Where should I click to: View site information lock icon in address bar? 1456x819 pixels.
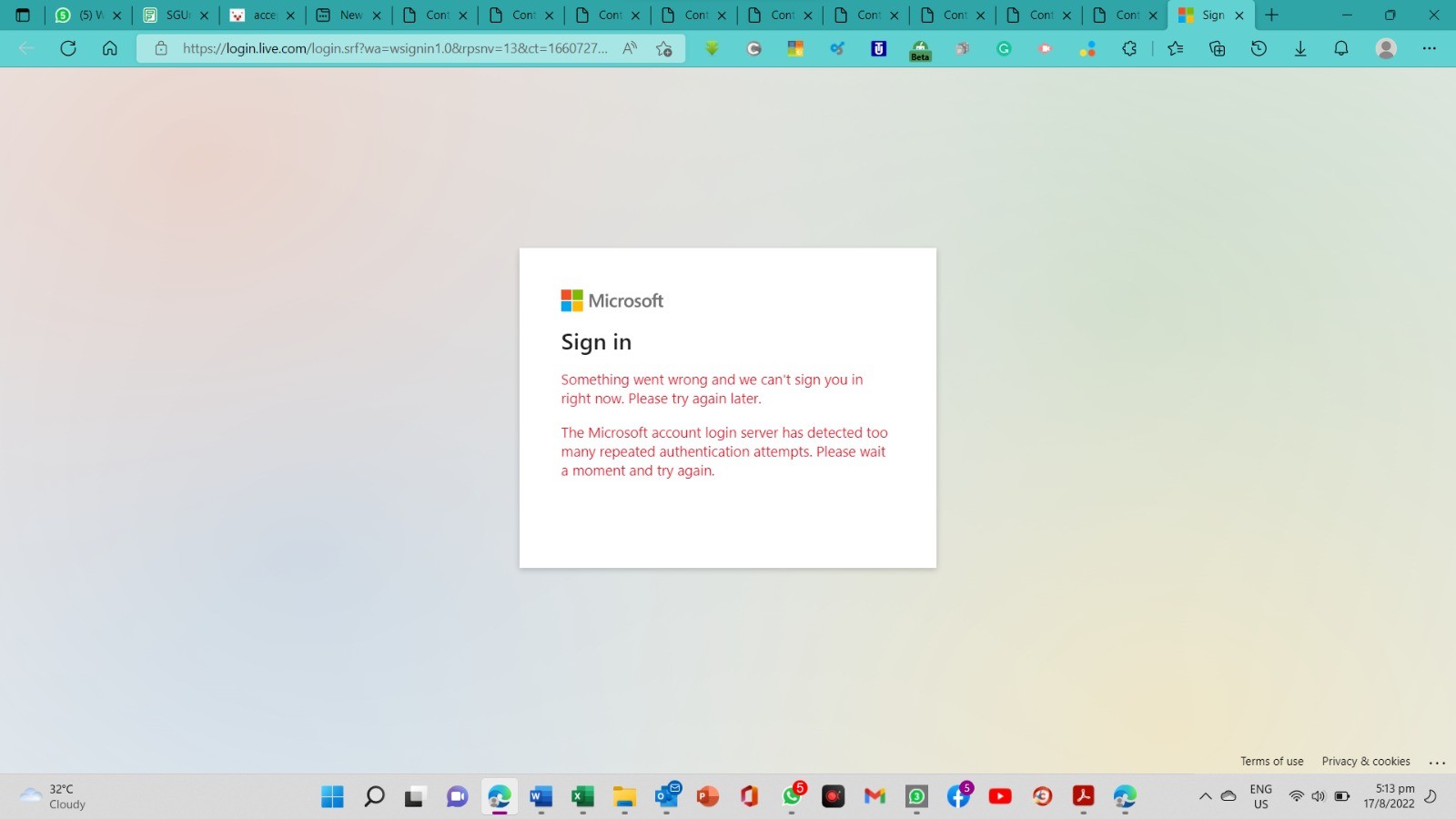click(x=161, y=48)
